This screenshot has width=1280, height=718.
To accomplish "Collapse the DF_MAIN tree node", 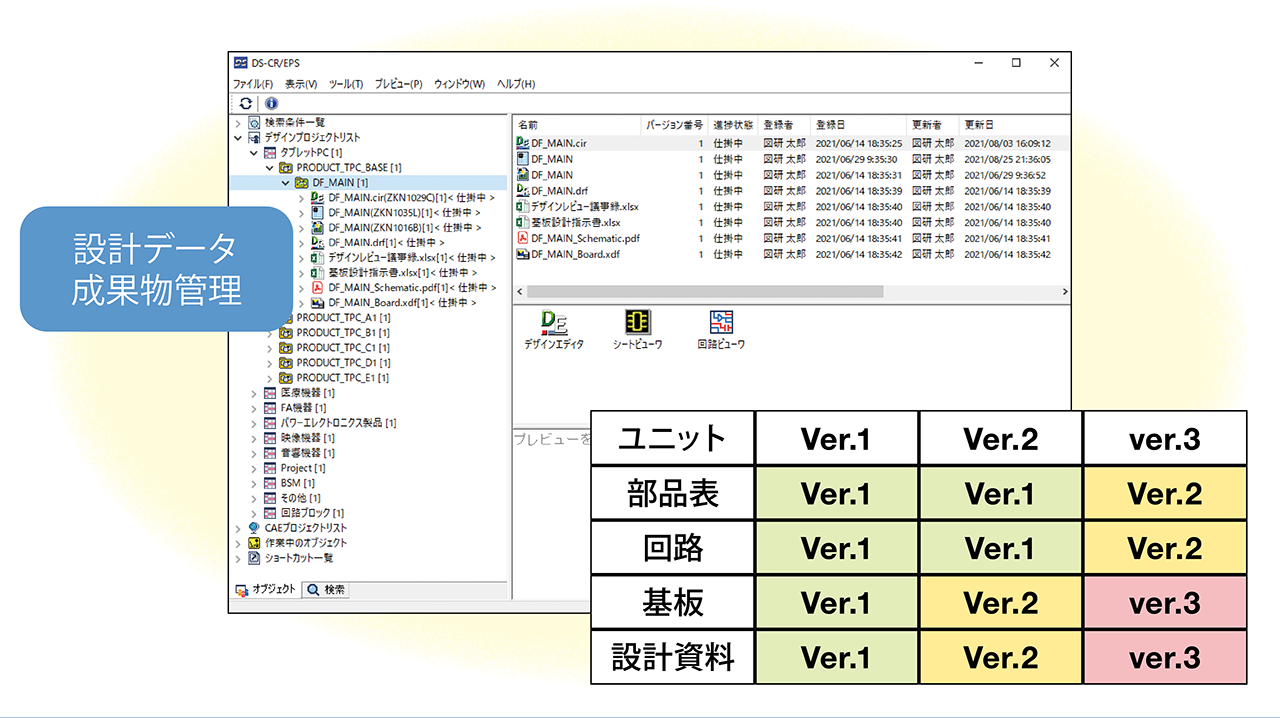I will point(286,183).
